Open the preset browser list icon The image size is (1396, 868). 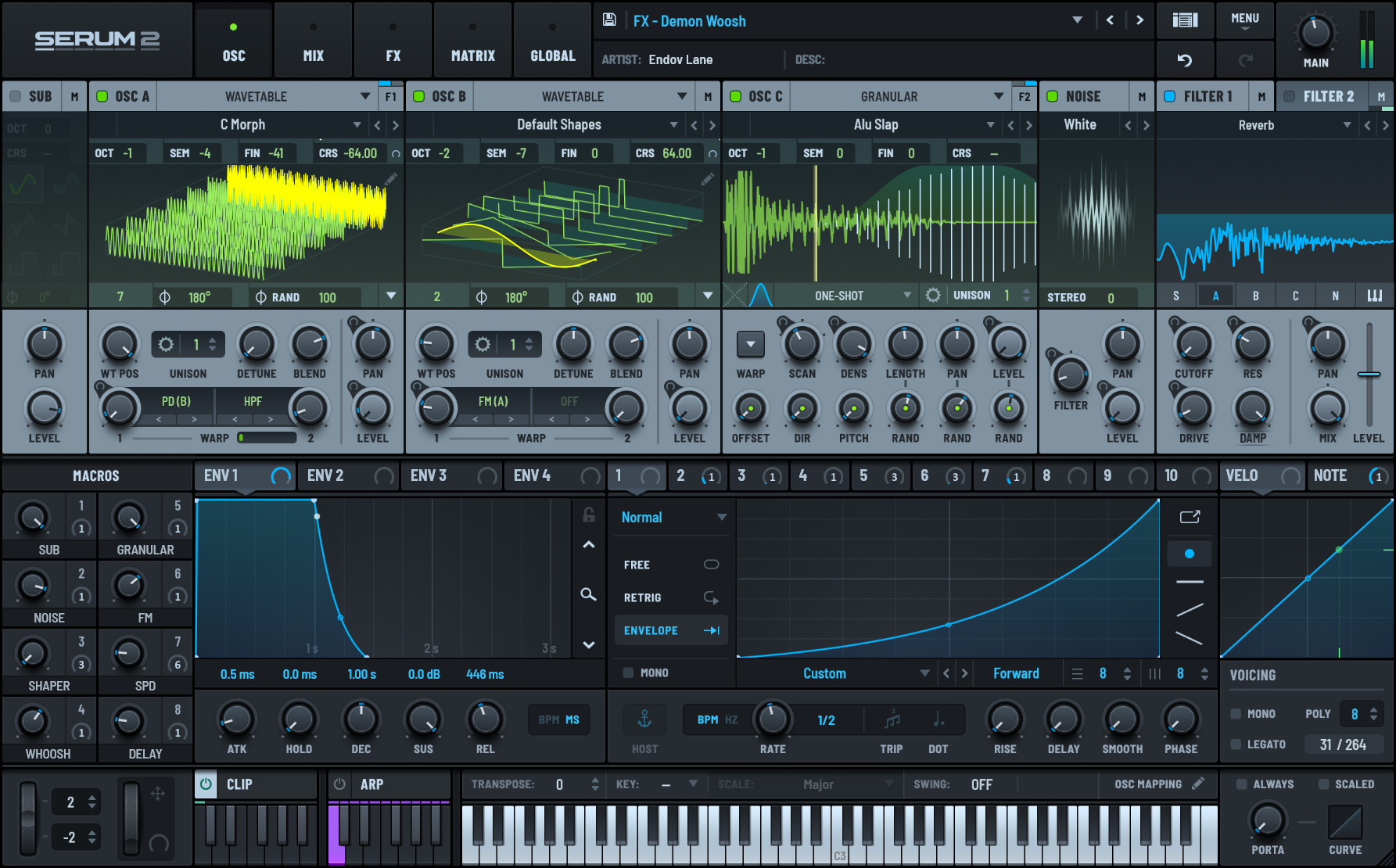[1184, 20]
